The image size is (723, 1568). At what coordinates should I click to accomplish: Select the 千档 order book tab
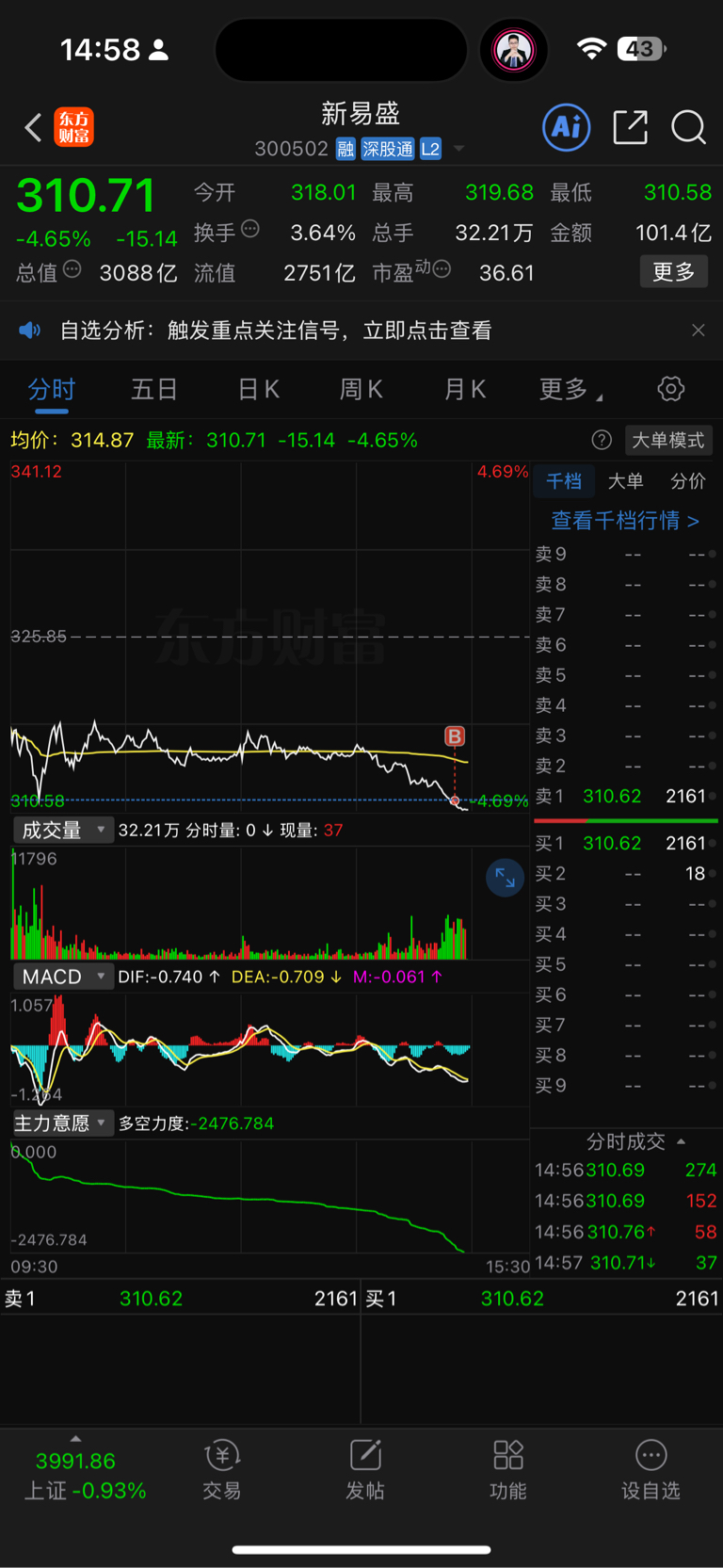click(564, 481)
